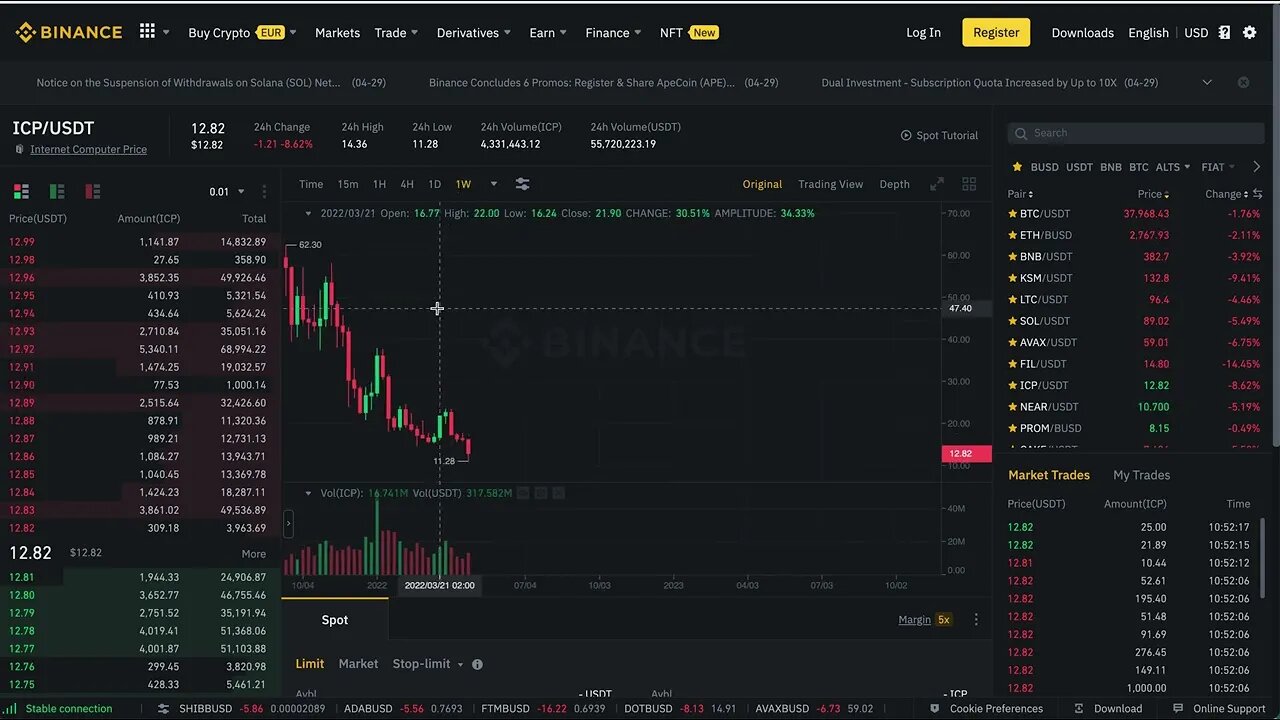Open the Finance dropdown menu
Screen dimensions: 1280x720
click(613, 32)
